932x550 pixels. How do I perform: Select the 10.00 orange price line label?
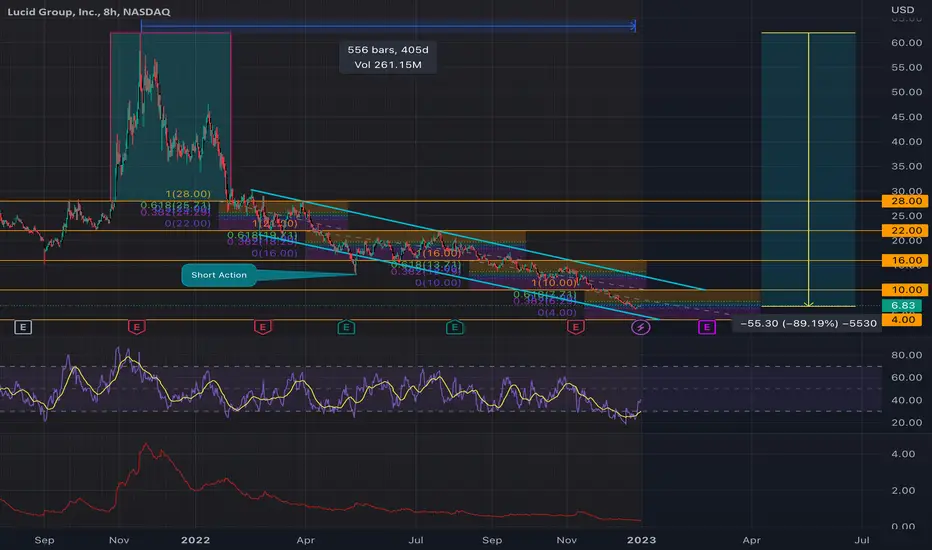906,290
